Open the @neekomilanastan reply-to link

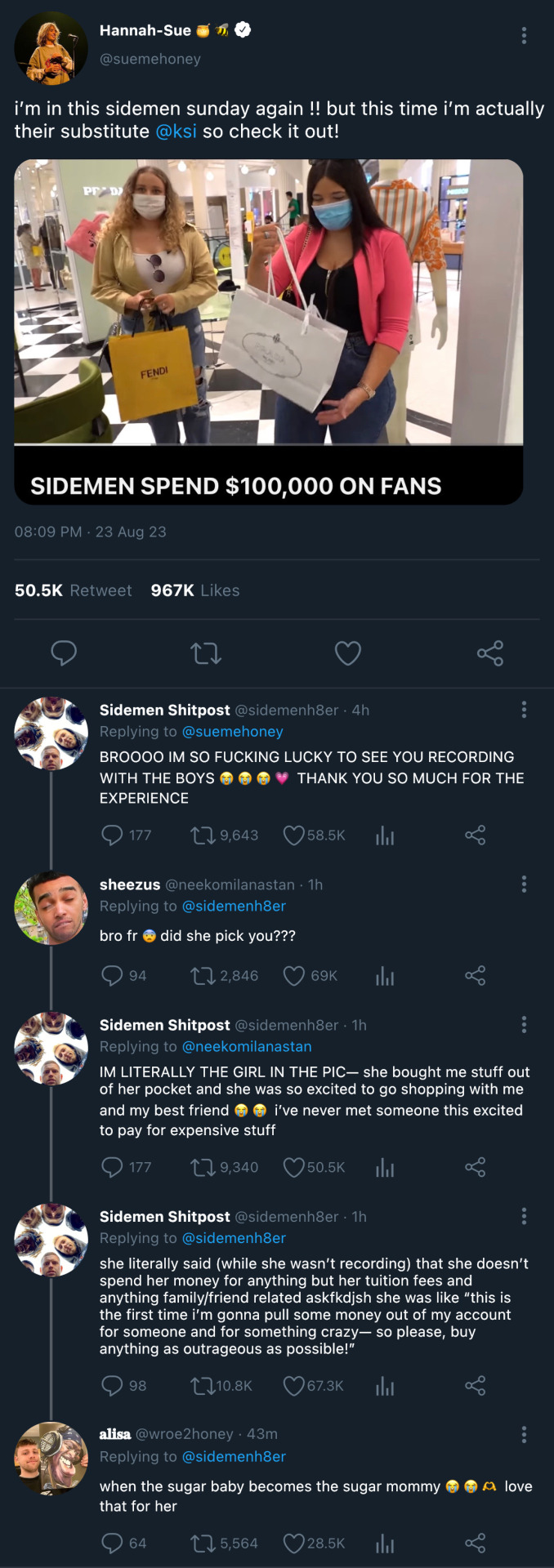247,1046
